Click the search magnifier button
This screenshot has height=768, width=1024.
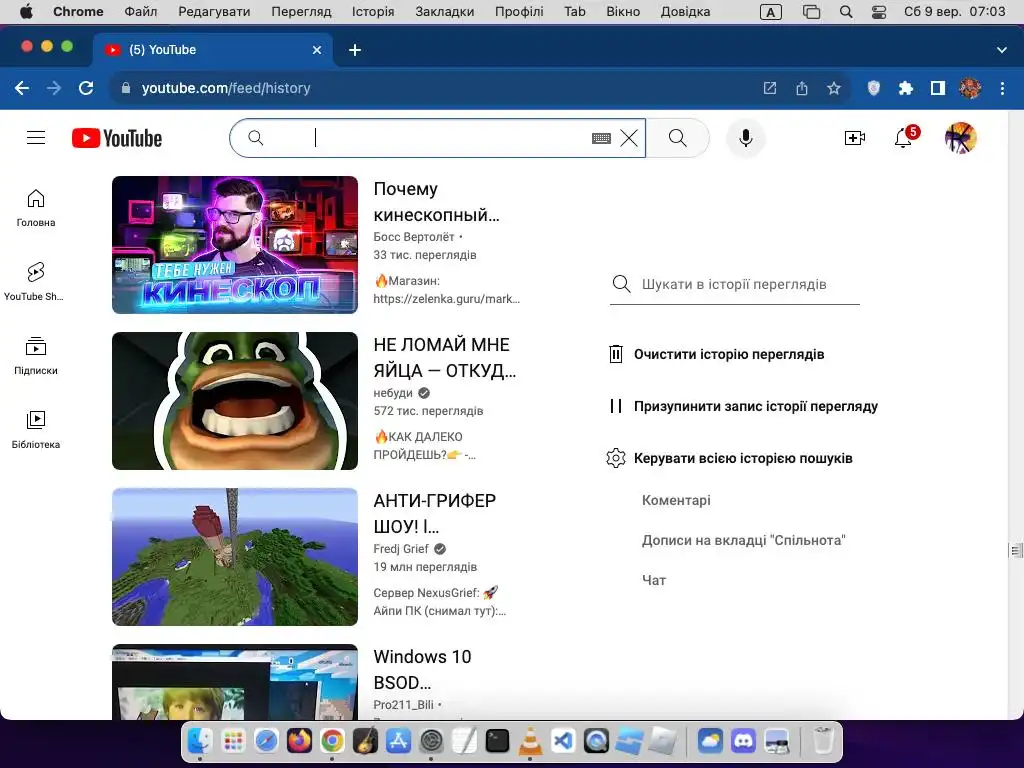pyautogui.click(x=678, y=138)
